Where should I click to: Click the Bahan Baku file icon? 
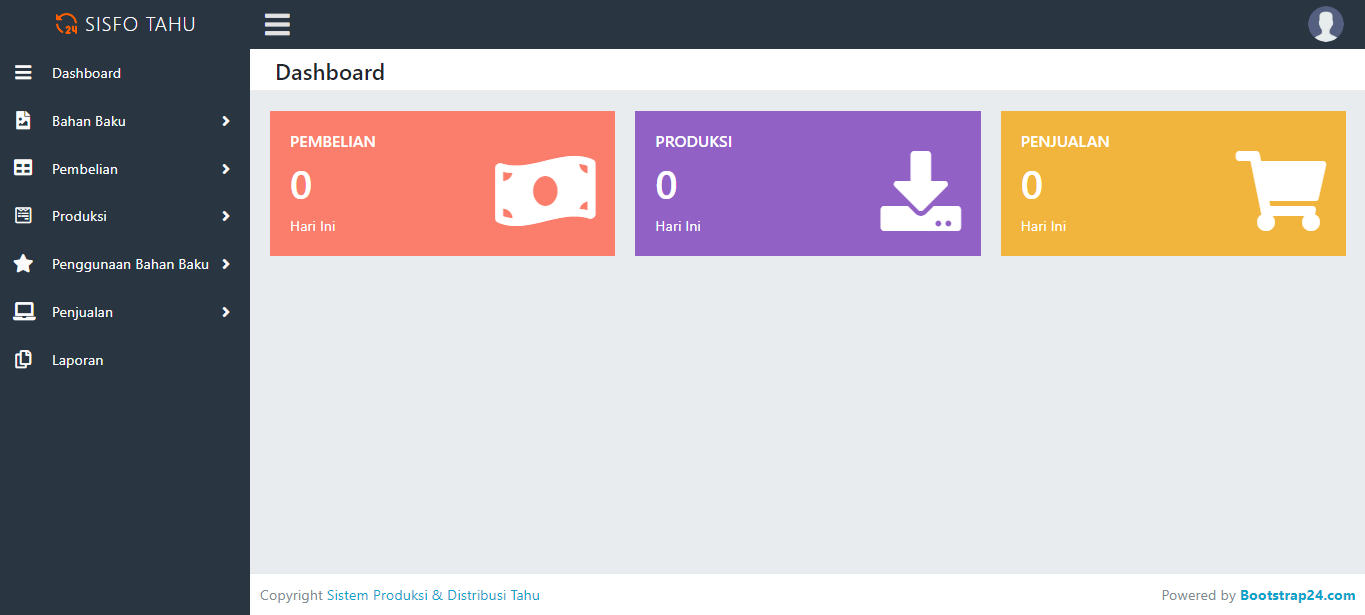[23, 121]
